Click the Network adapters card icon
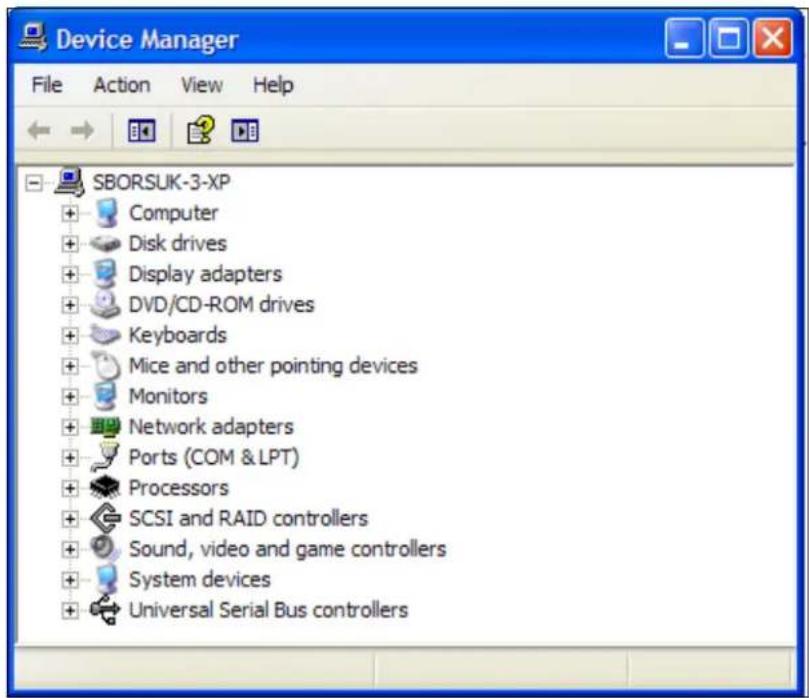Image resolution: width=809 pixels, height=698 pixels. (105, 427)
